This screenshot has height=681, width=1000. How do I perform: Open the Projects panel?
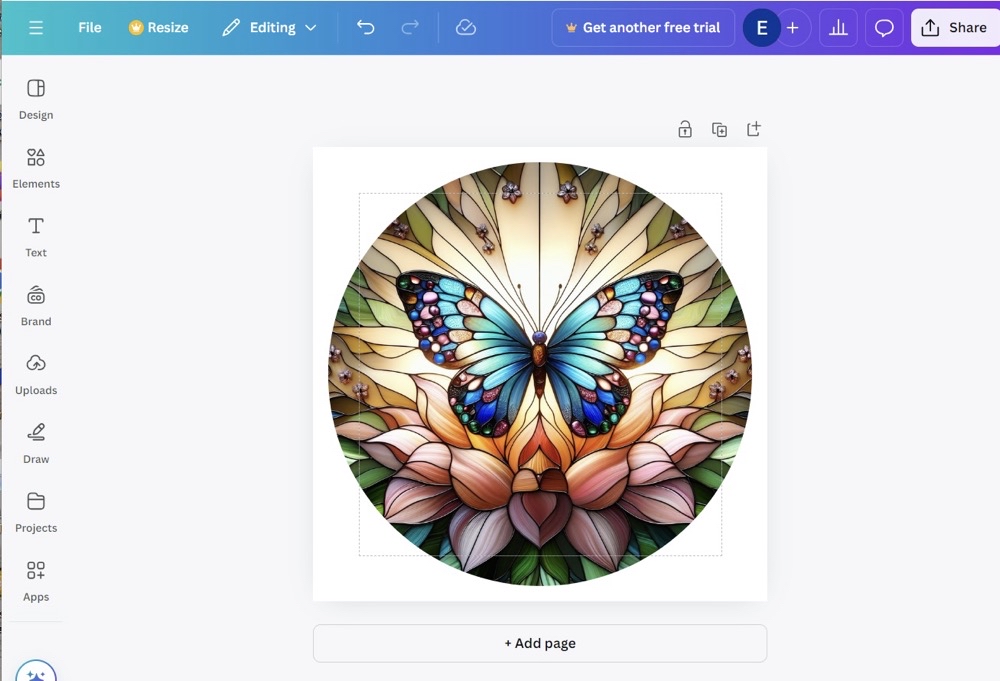[36, 513]
